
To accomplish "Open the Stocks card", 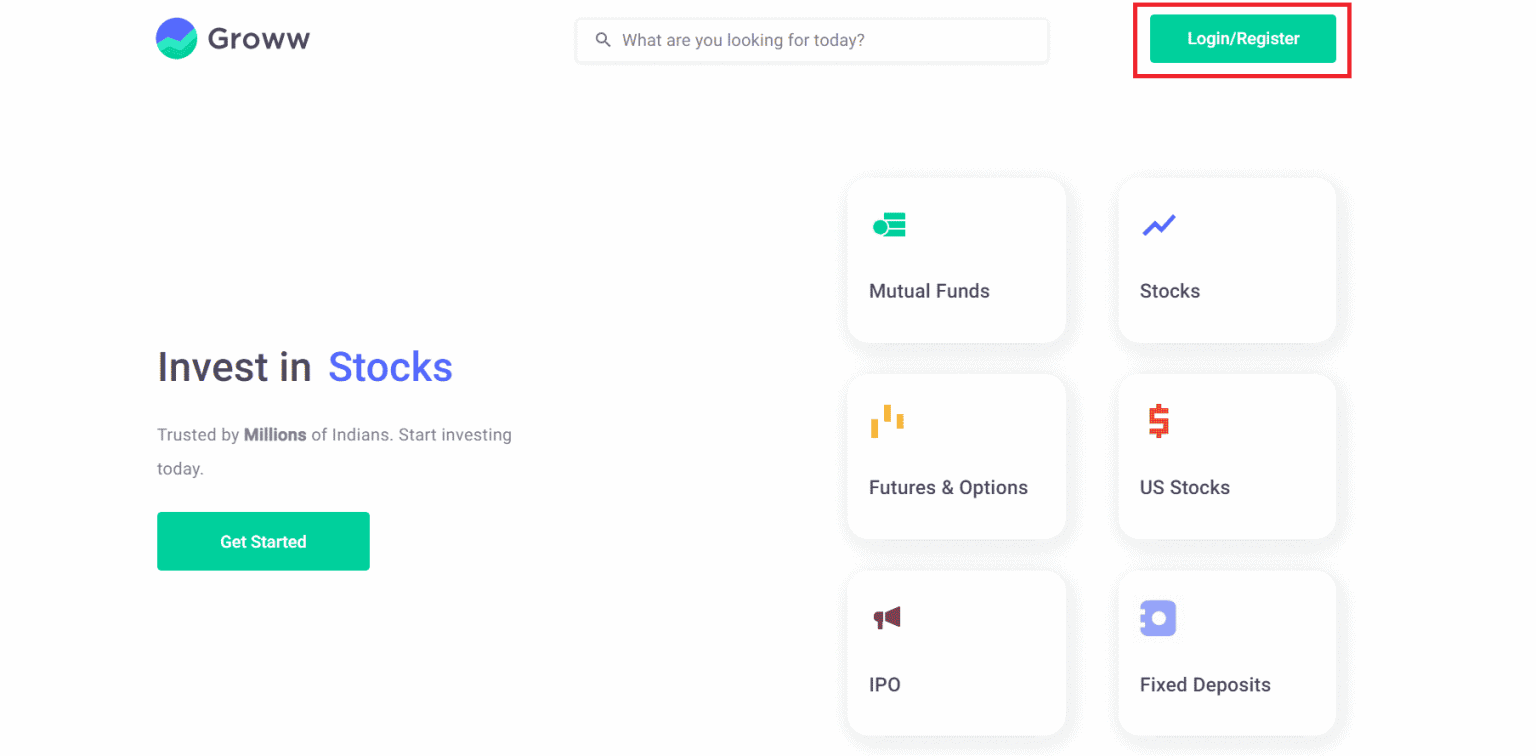I will 1226,259.
